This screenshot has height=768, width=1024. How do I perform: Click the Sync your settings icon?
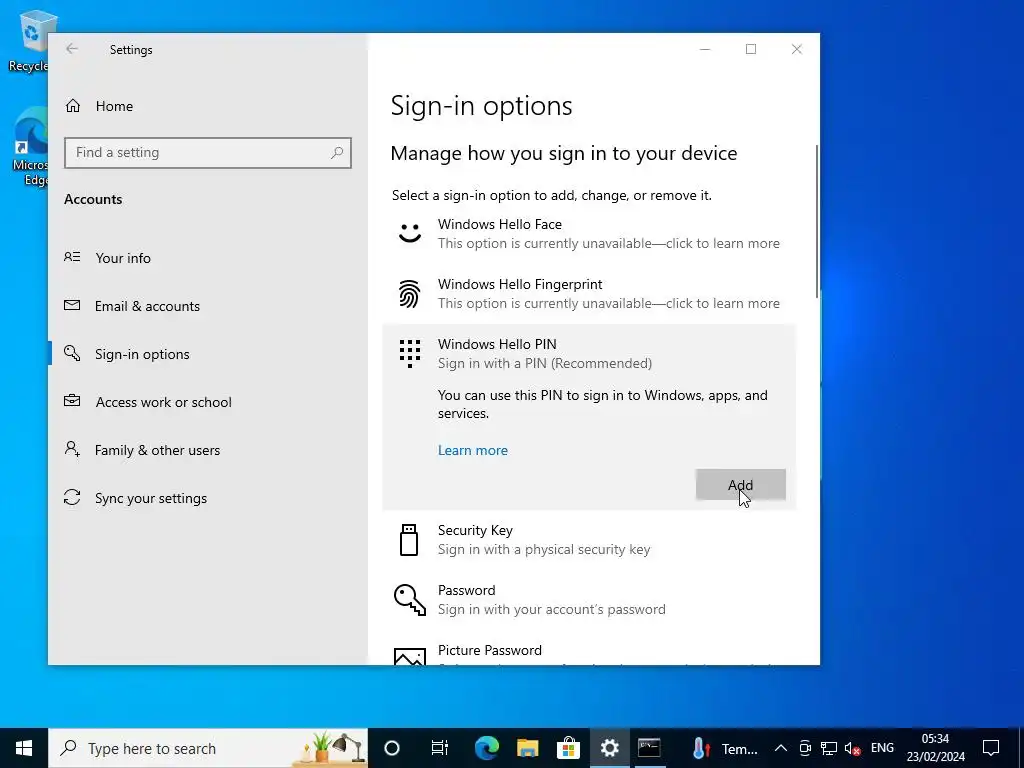(72, 498)
